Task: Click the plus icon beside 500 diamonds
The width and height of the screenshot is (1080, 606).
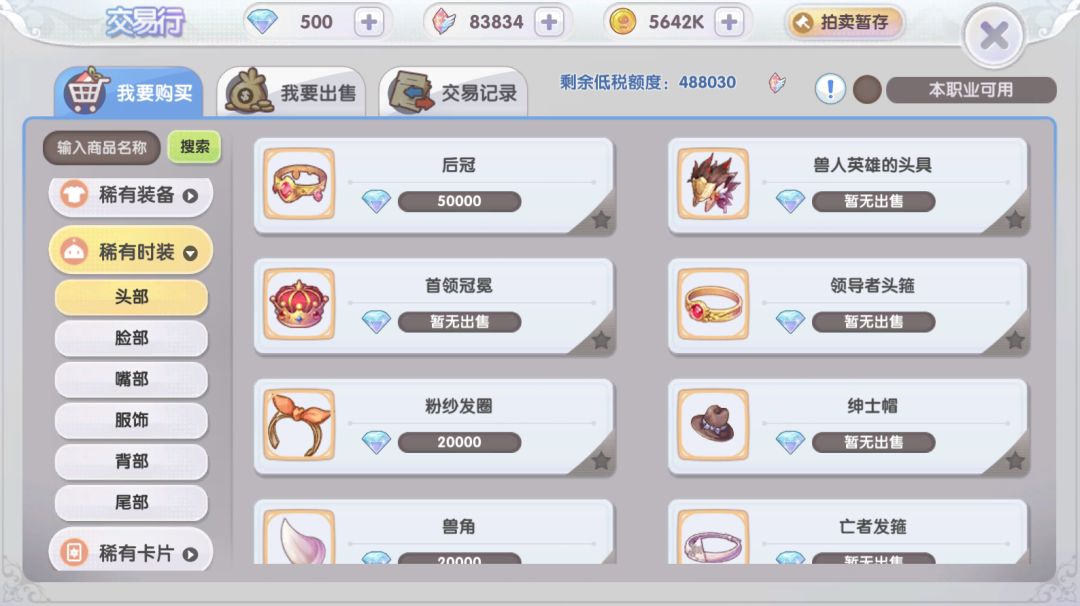Action: click(368, 23)
